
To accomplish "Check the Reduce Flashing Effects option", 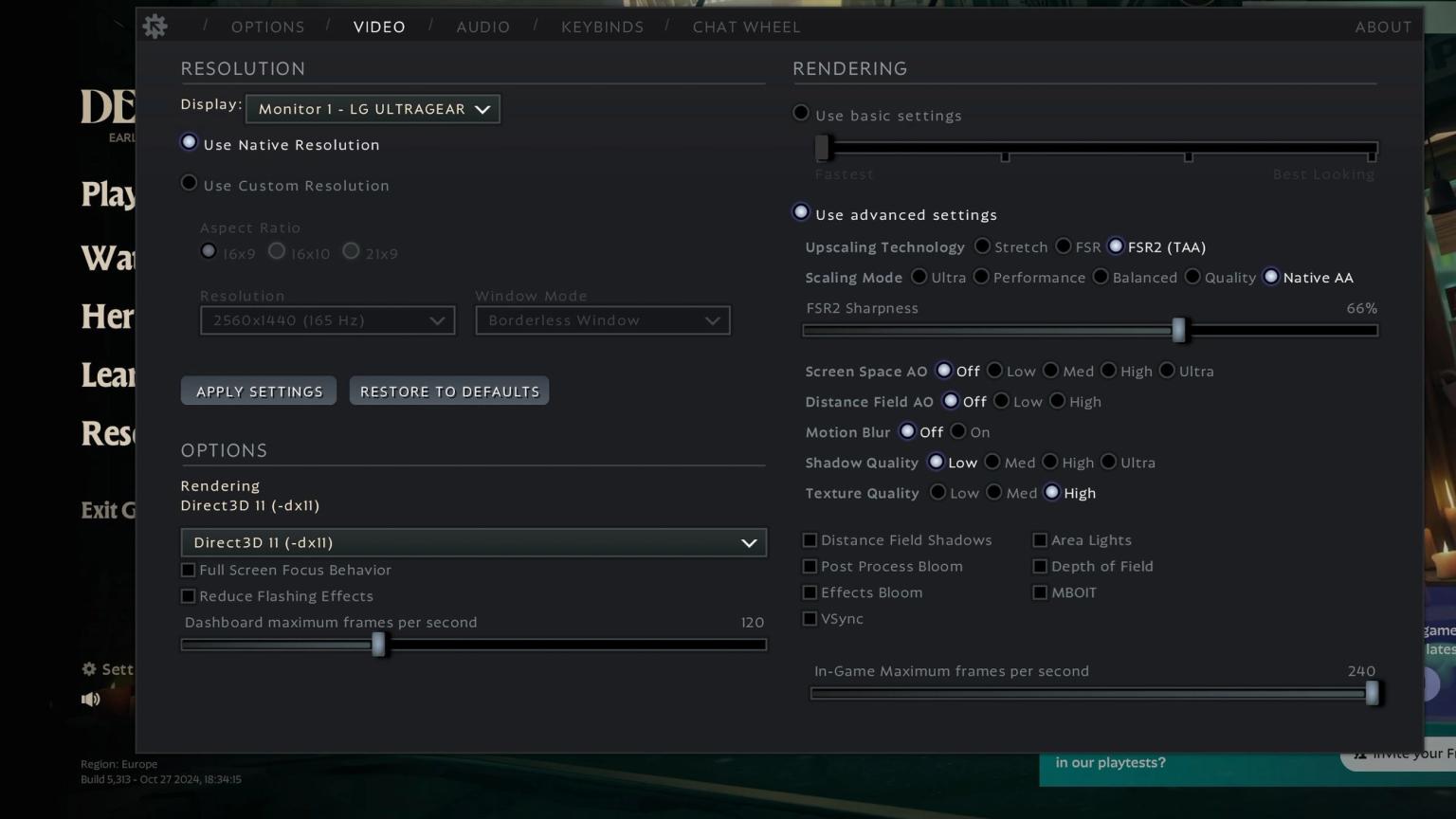I will tap(189, 595).
